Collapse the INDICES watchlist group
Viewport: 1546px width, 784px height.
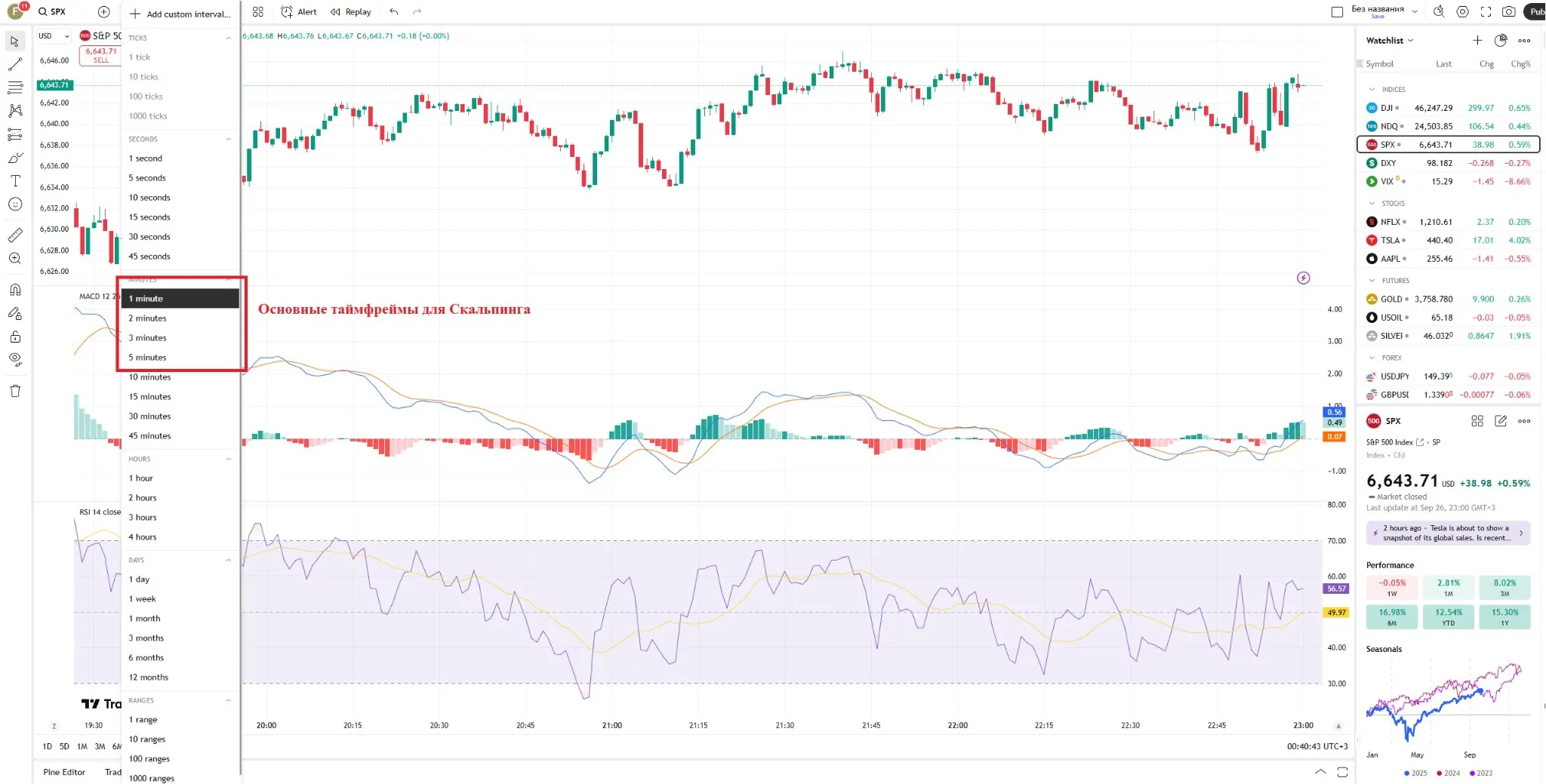1372,89
